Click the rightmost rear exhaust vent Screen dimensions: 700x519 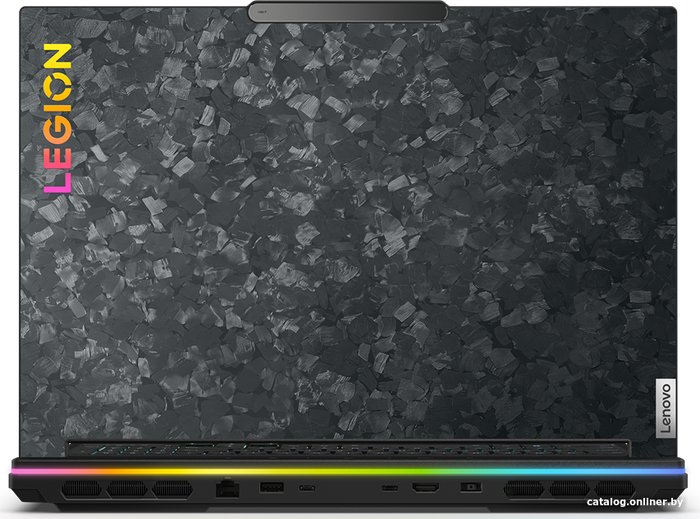tap(615, 489)
